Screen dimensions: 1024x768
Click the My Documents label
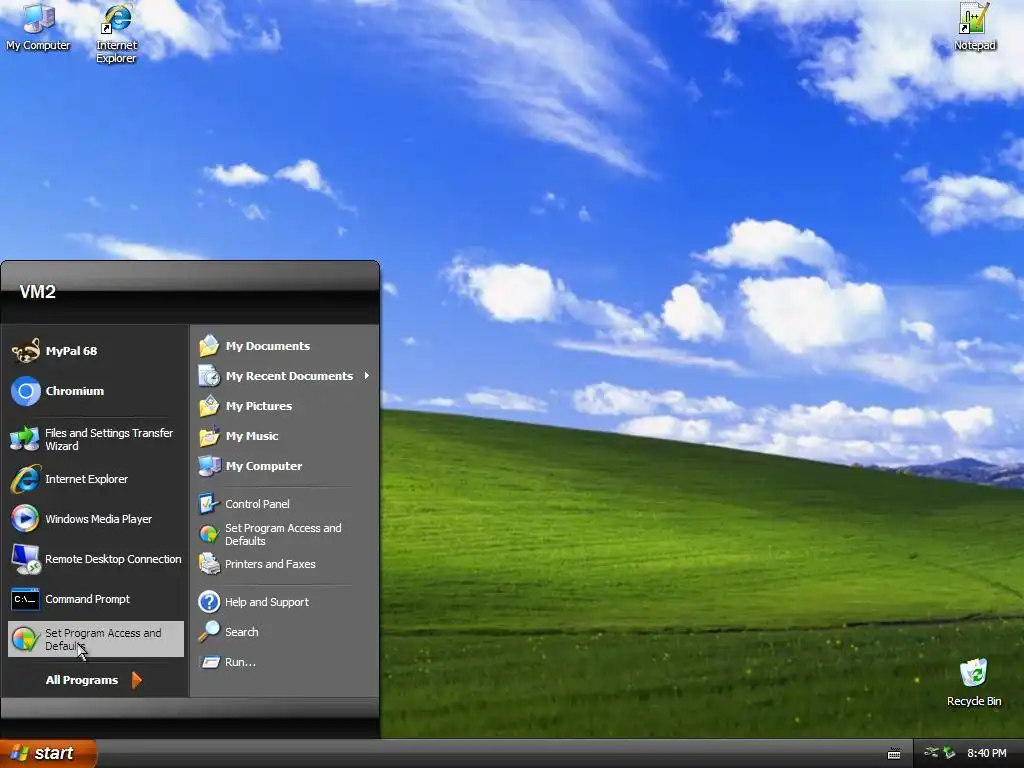[x=268, y=346]
